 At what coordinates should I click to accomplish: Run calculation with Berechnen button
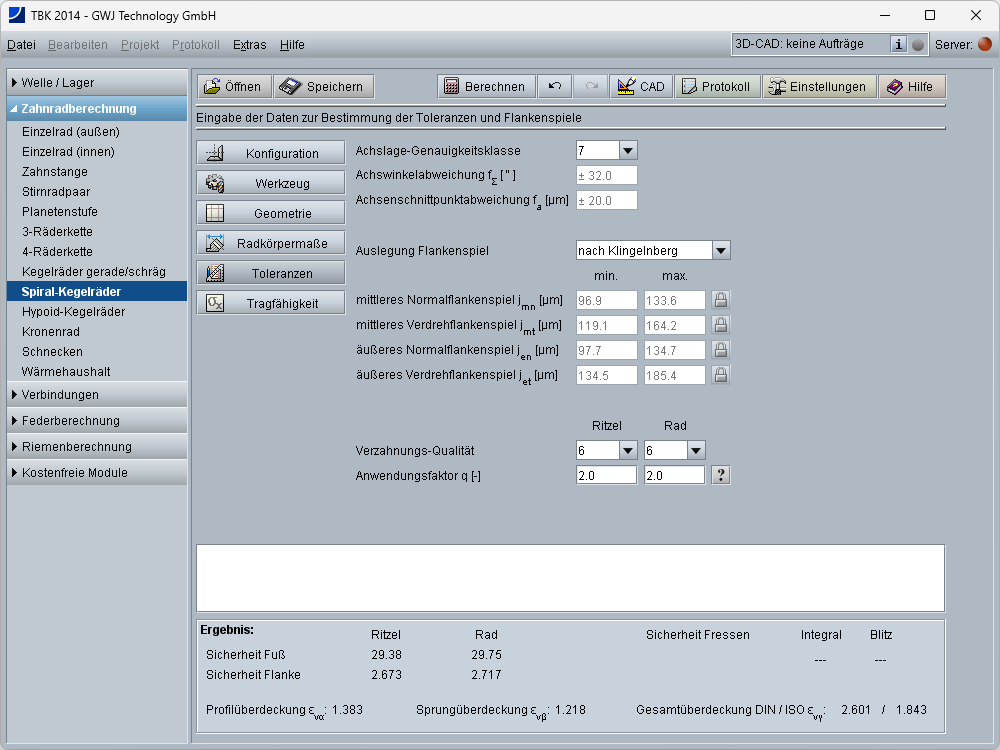486,87
